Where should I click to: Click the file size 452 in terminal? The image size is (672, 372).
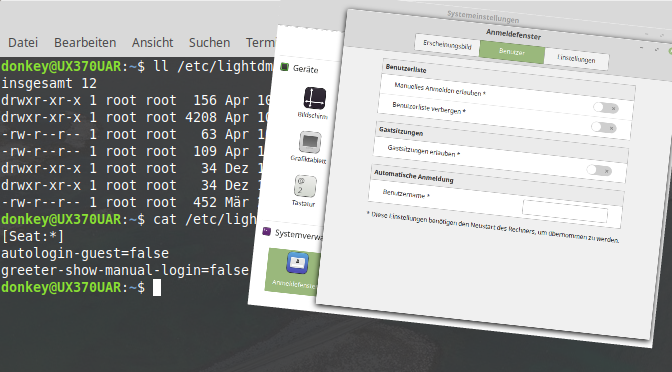tap(205, 202)
